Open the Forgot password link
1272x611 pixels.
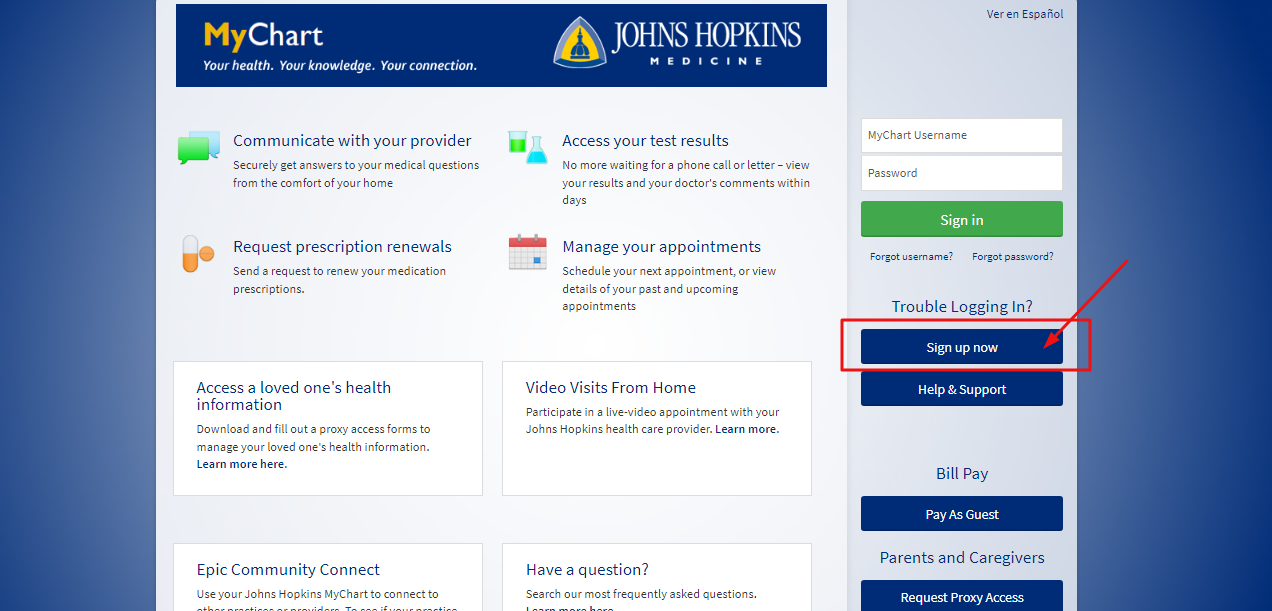pos(1011,256)
